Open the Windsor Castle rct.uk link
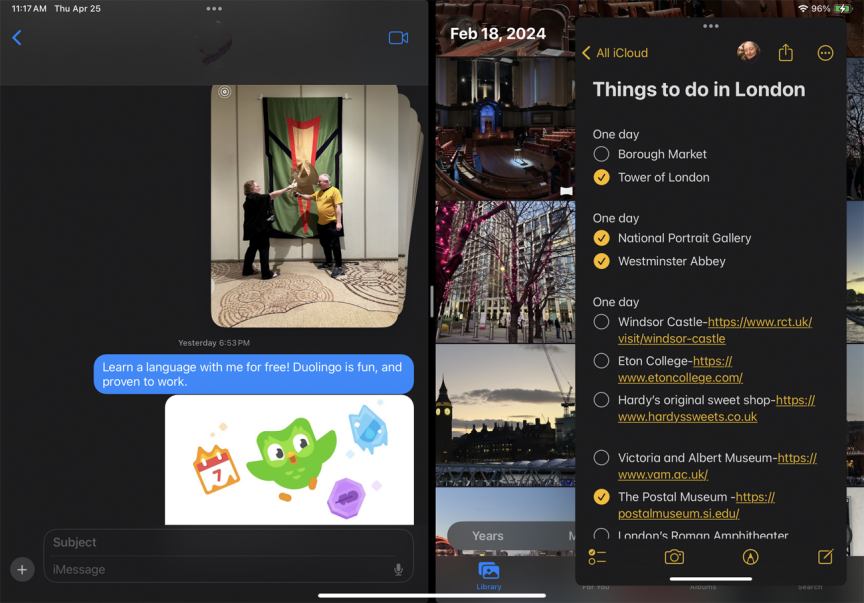The height and width of the screenshot is (603, 864). tap(715, 330)
